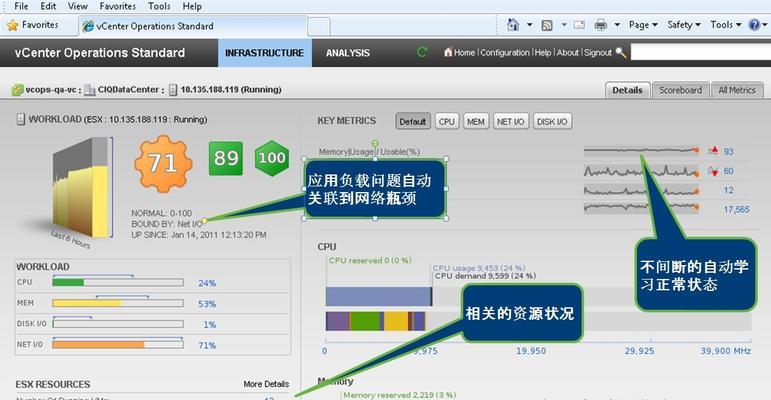Click the green square badge 89
771x400 pixels.
(x=226, y=158)
